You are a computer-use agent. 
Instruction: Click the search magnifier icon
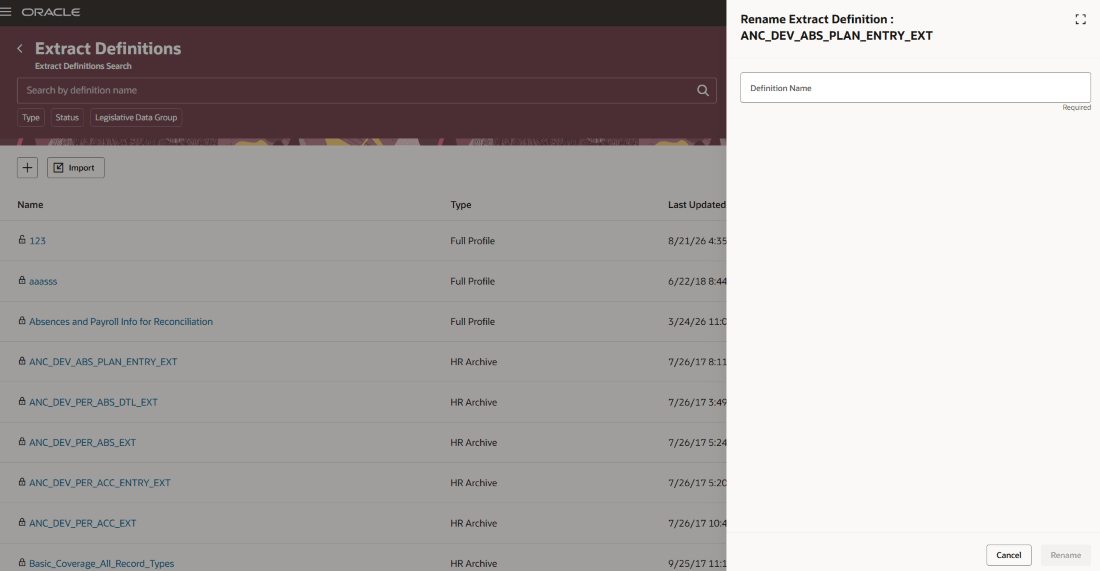tap(702, 90)
